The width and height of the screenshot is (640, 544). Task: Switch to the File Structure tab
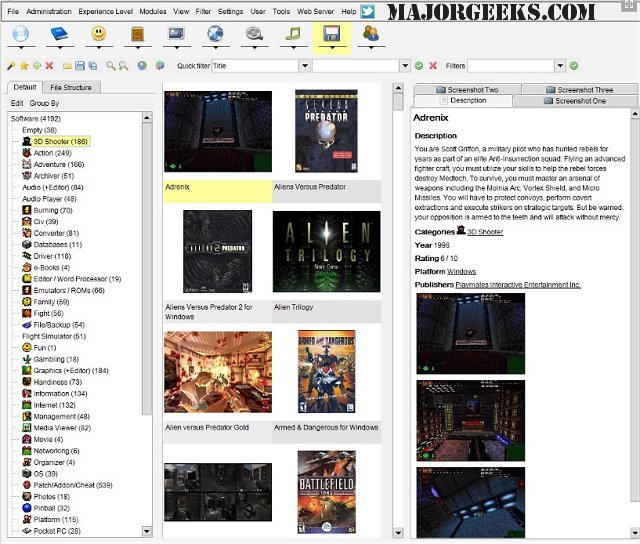point(71,87)
